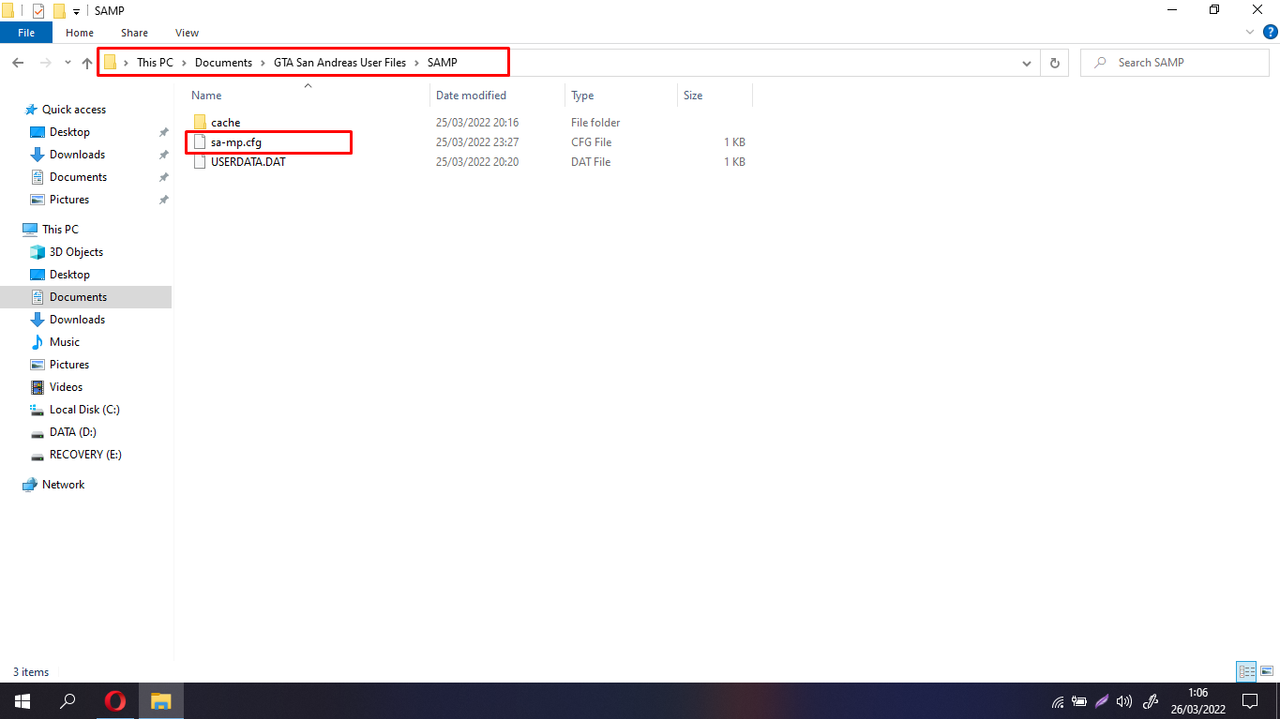Open the recent locations dropdown arrow

pos(68,63)
